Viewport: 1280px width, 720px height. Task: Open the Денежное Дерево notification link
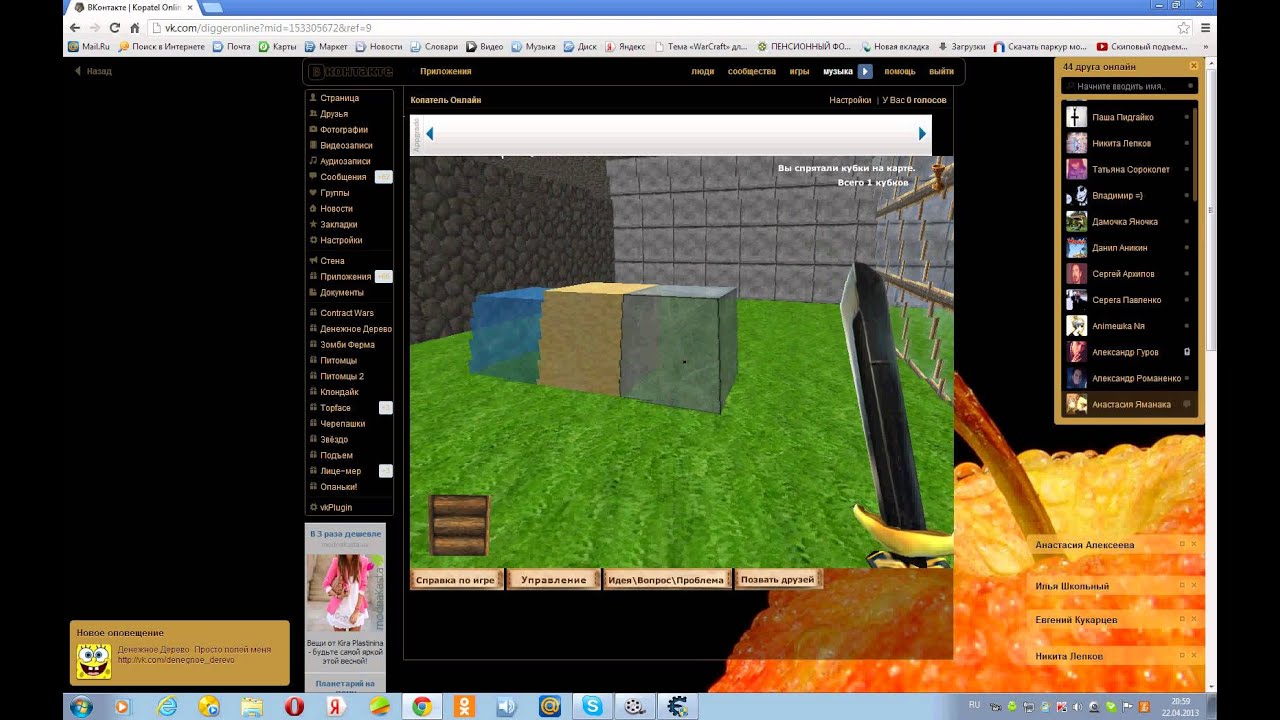click(176, 660)
